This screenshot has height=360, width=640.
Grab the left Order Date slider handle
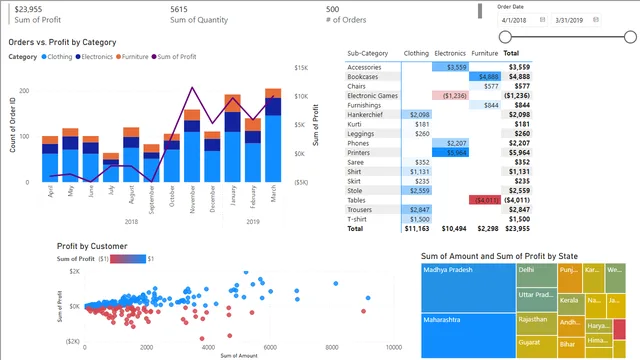click(505, 37)
